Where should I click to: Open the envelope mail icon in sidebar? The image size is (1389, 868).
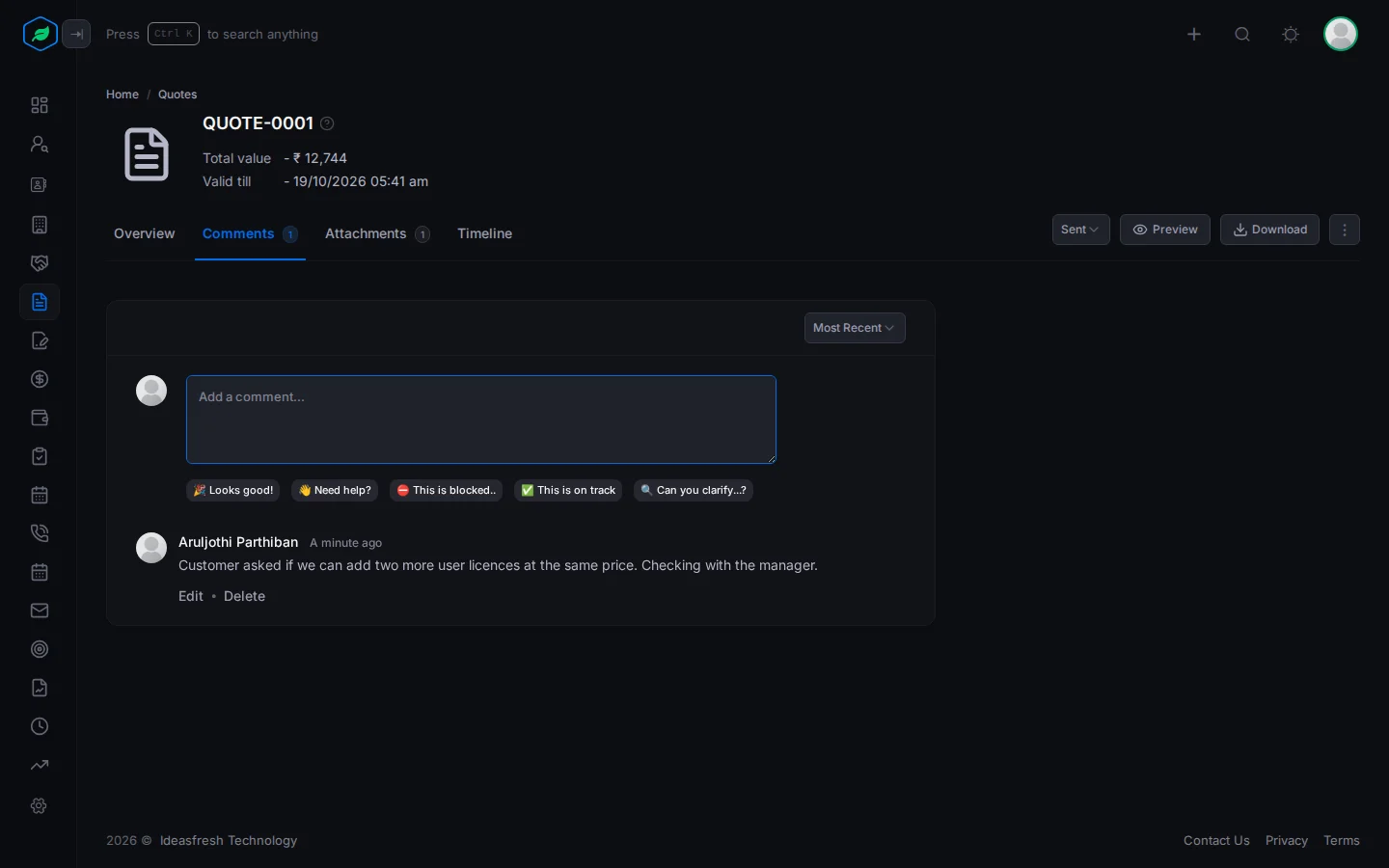point(40,610)
